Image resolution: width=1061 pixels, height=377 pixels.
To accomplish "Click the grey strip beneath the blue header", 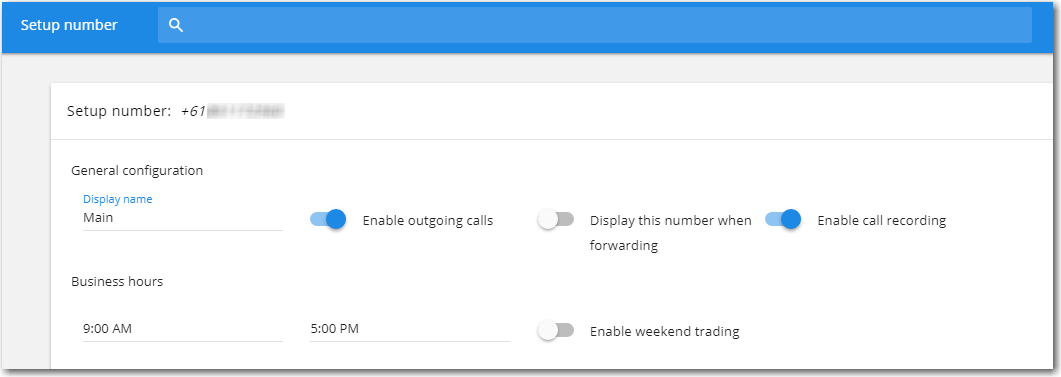I will pos(530,68).
